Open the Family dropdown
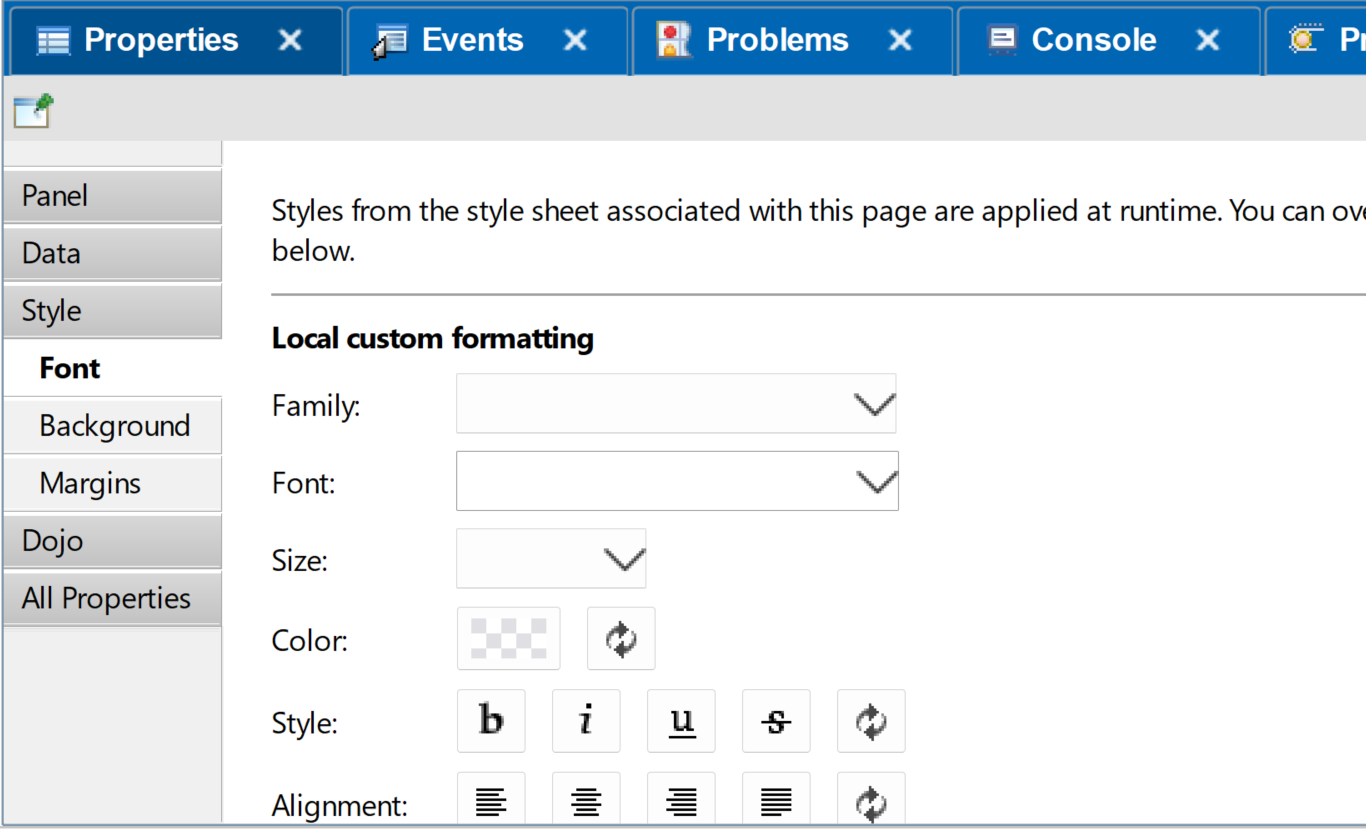 676,404
